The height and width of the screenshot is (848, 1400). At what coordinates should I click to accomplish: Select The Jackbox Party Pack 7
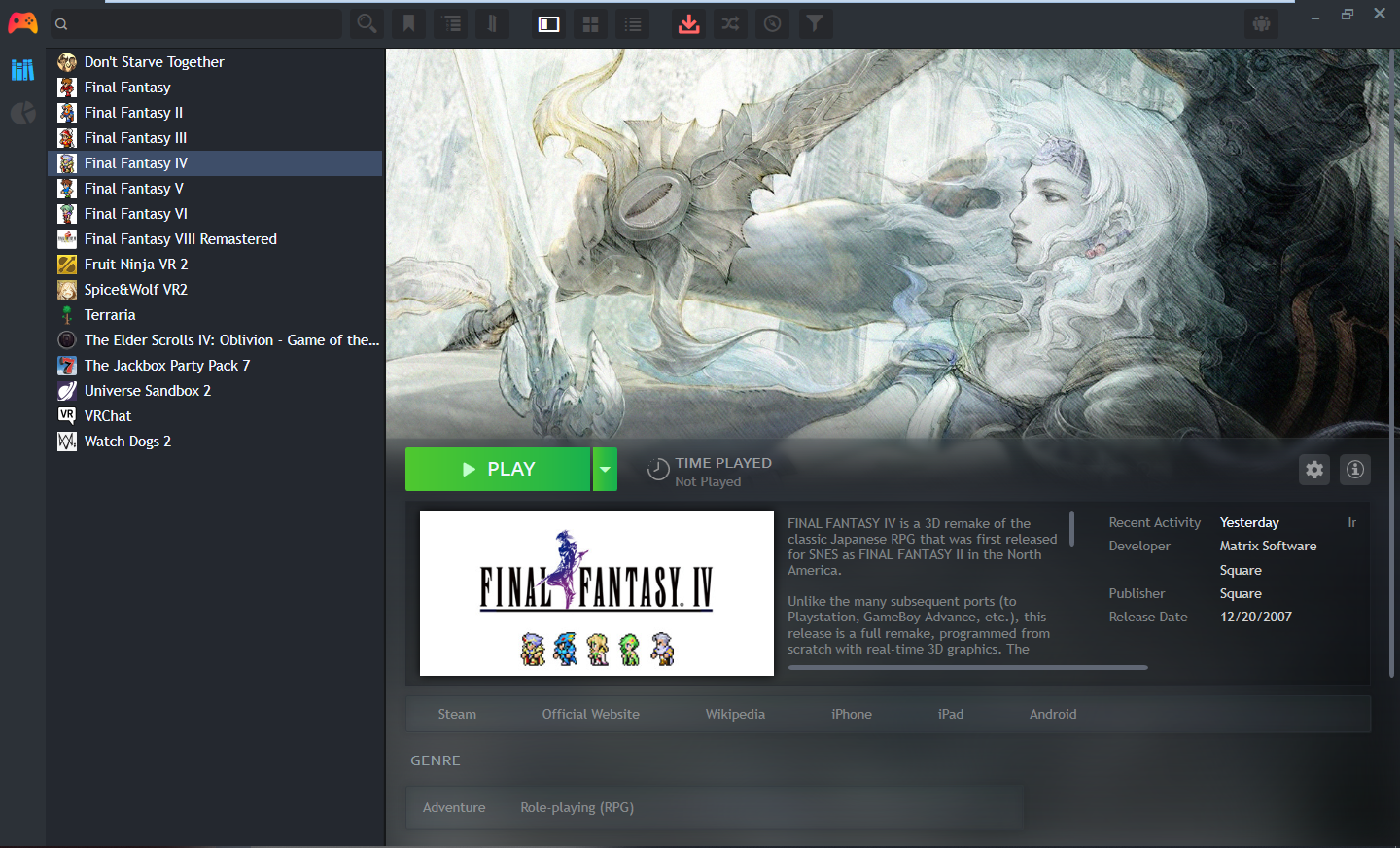(215, 366)
